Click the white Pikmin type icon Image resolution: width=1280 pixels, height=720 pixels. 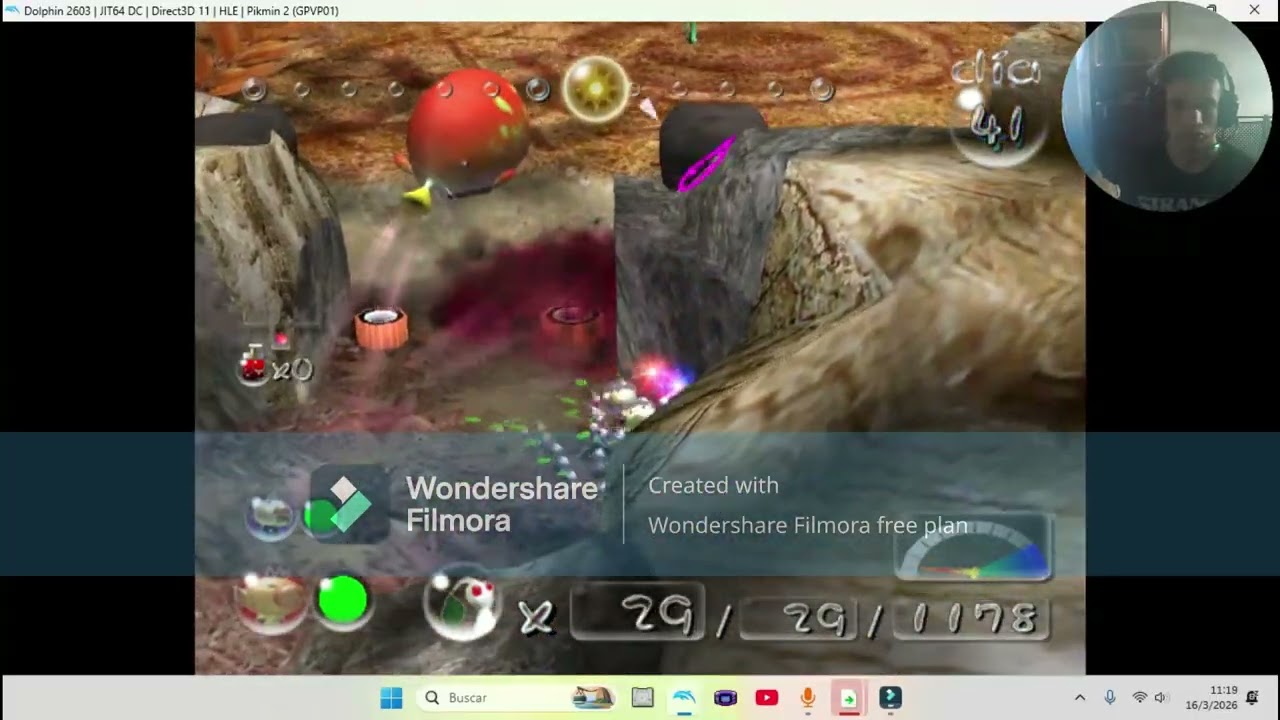[461, 606]
